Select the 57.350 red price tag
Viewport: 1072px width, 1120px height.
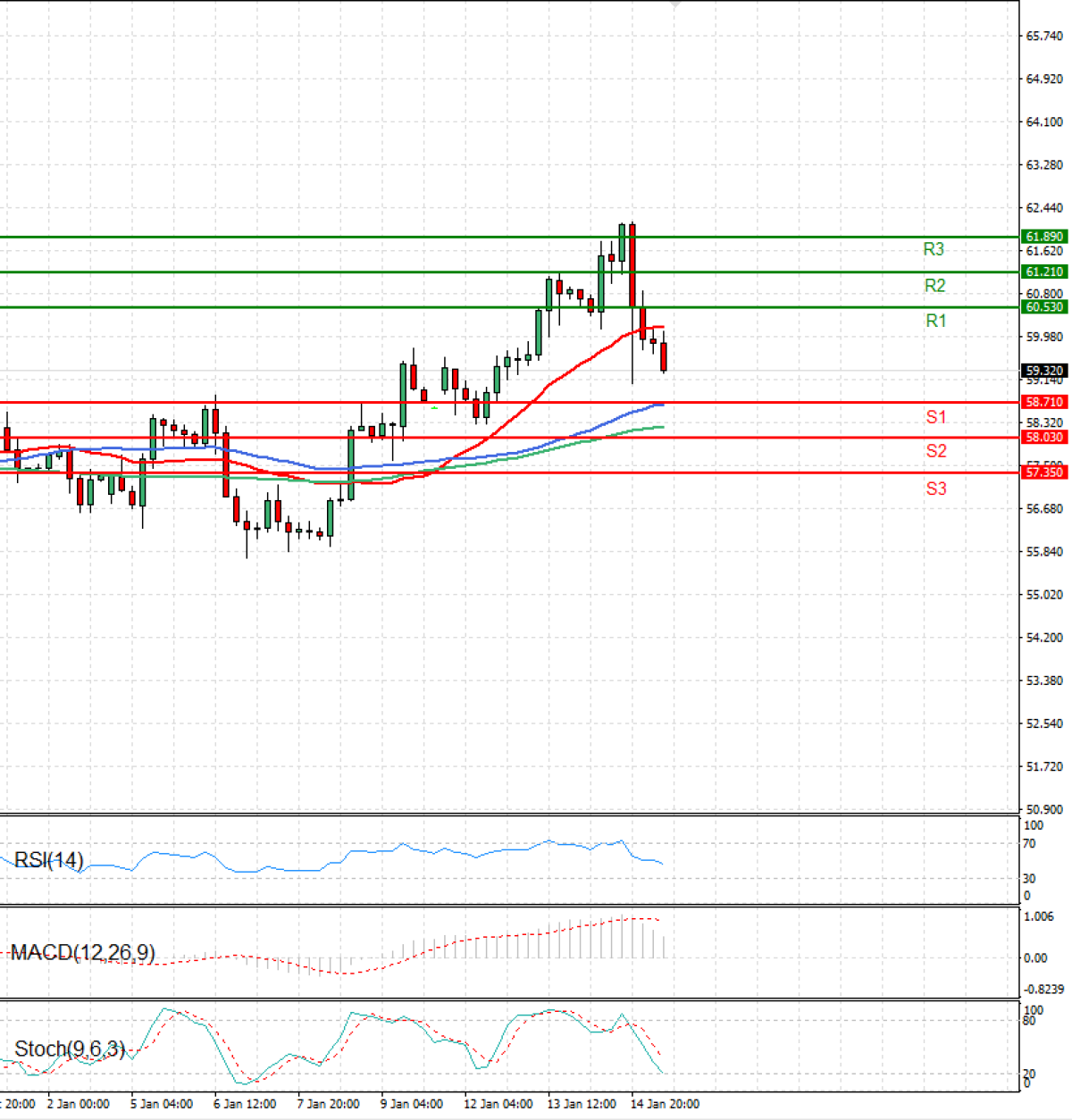[x=1043, y=472]
